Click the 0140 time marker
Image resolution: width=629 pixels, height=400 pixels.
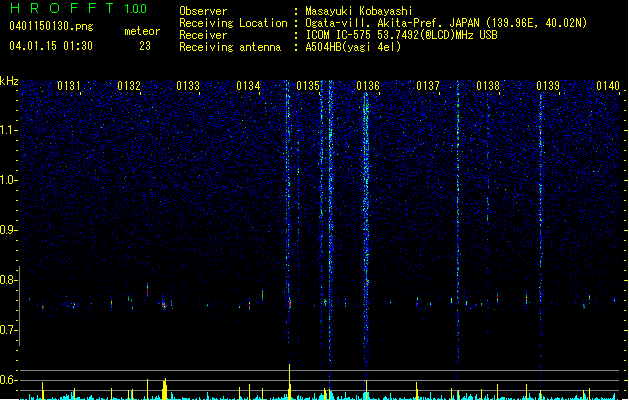coord(608,86)
